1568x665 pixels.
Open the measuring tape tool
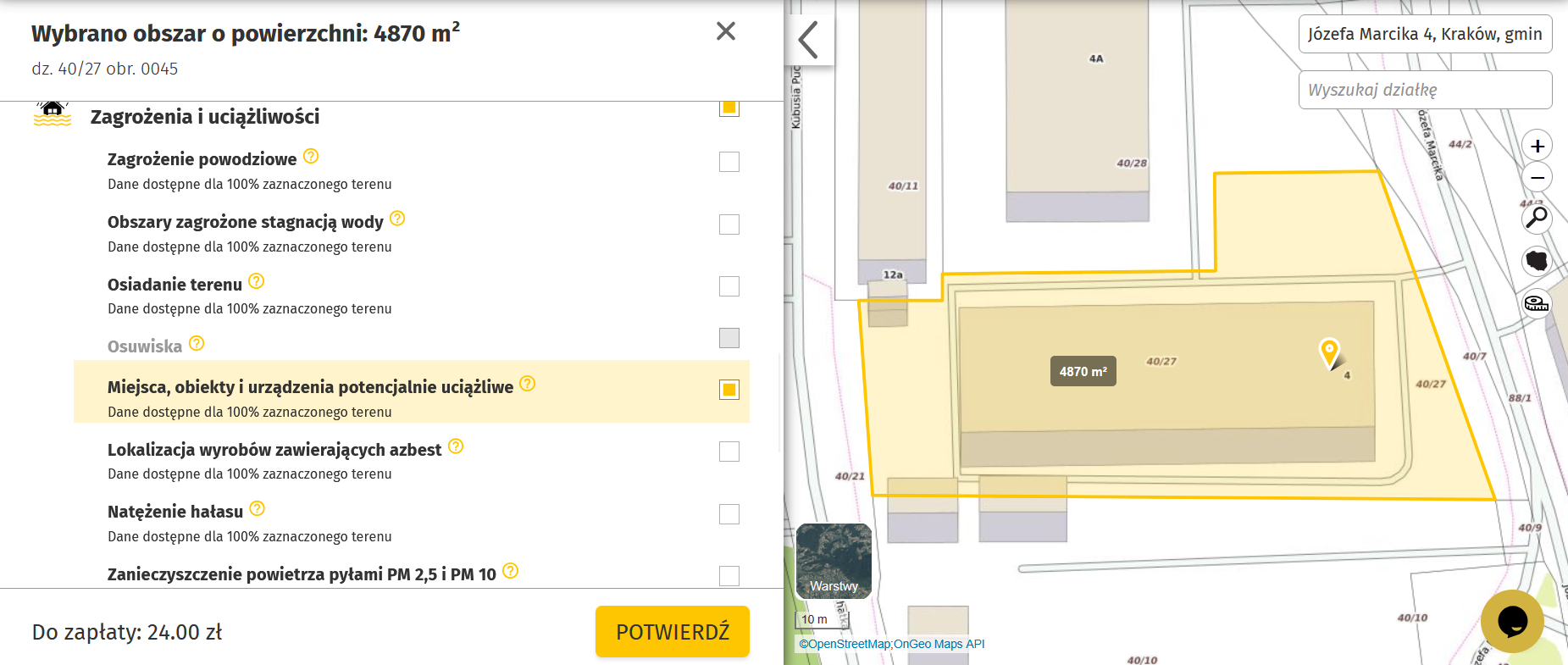tap(1537, 303)
